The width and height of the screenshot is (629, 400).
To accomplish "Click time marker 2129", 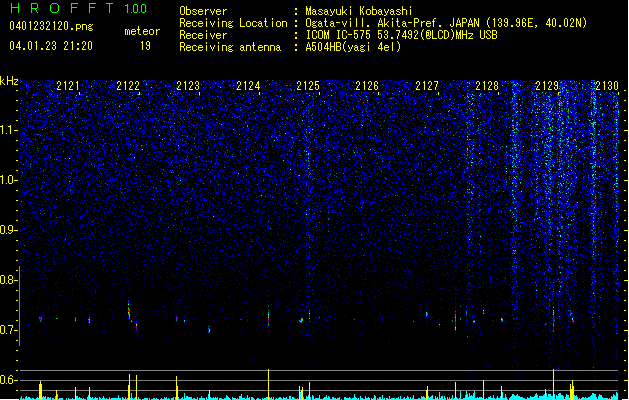I will tap(547, 86).
